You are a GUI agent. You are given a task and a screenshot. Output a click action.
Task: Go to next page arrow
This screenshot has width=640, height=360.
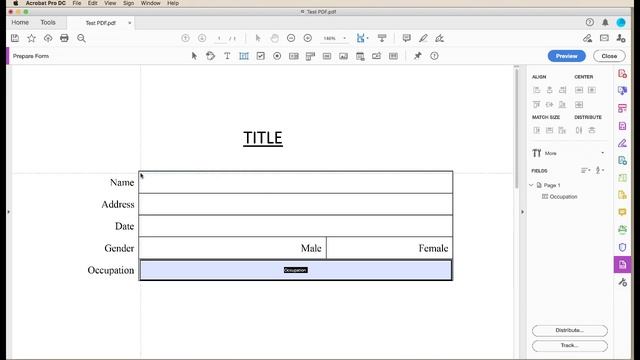click(202, 38)
